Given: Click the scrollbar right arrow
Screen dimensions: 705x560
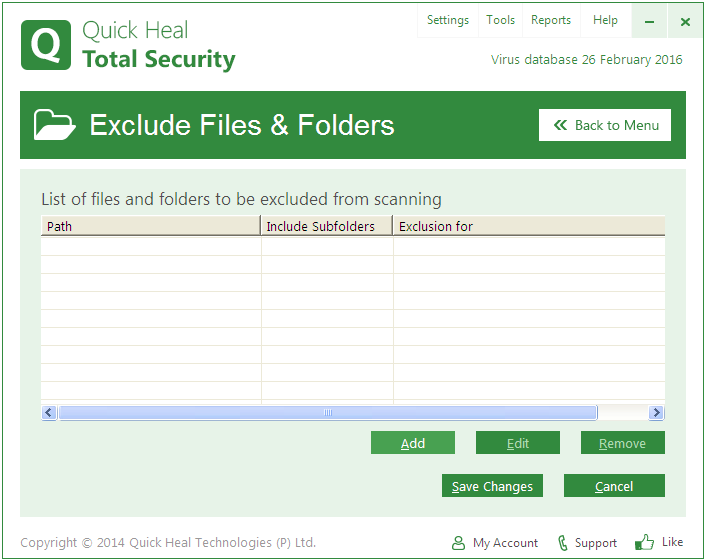Looking at the screenshot, I should (656, 412).
